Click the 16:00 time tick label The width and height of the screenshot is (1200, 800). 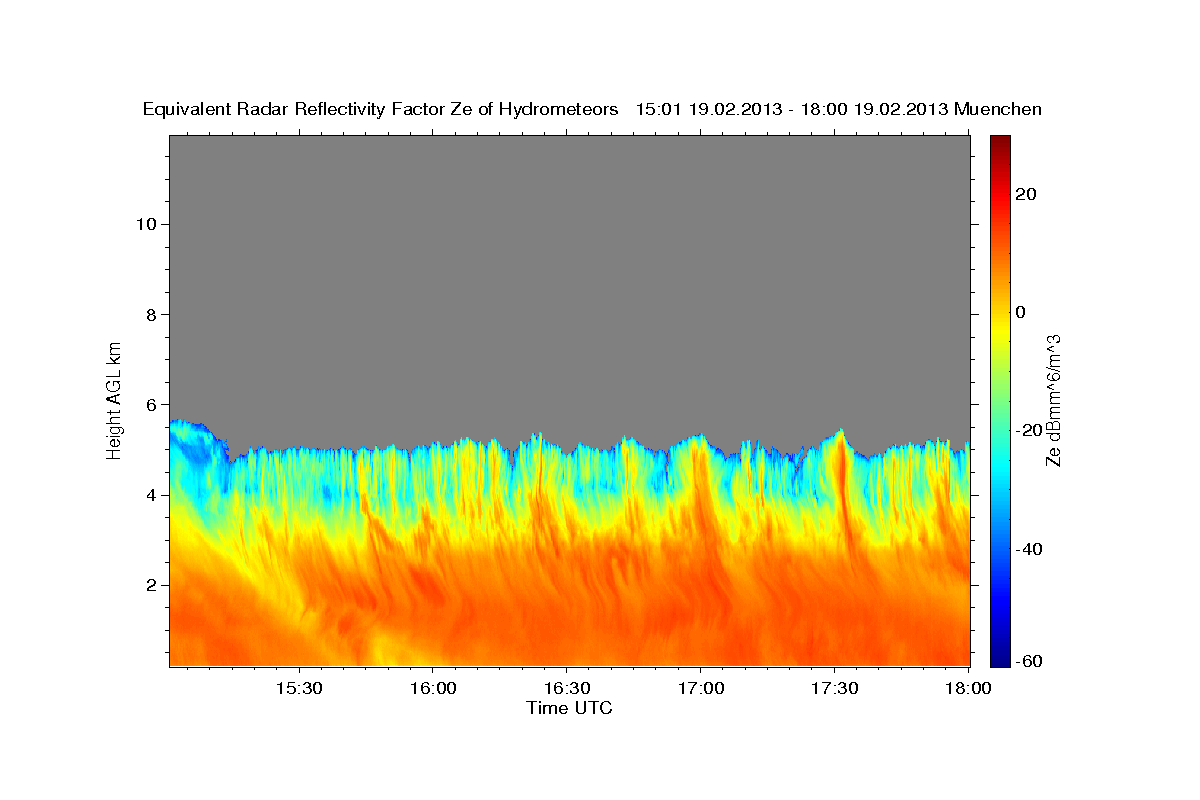tap(432, 689)
